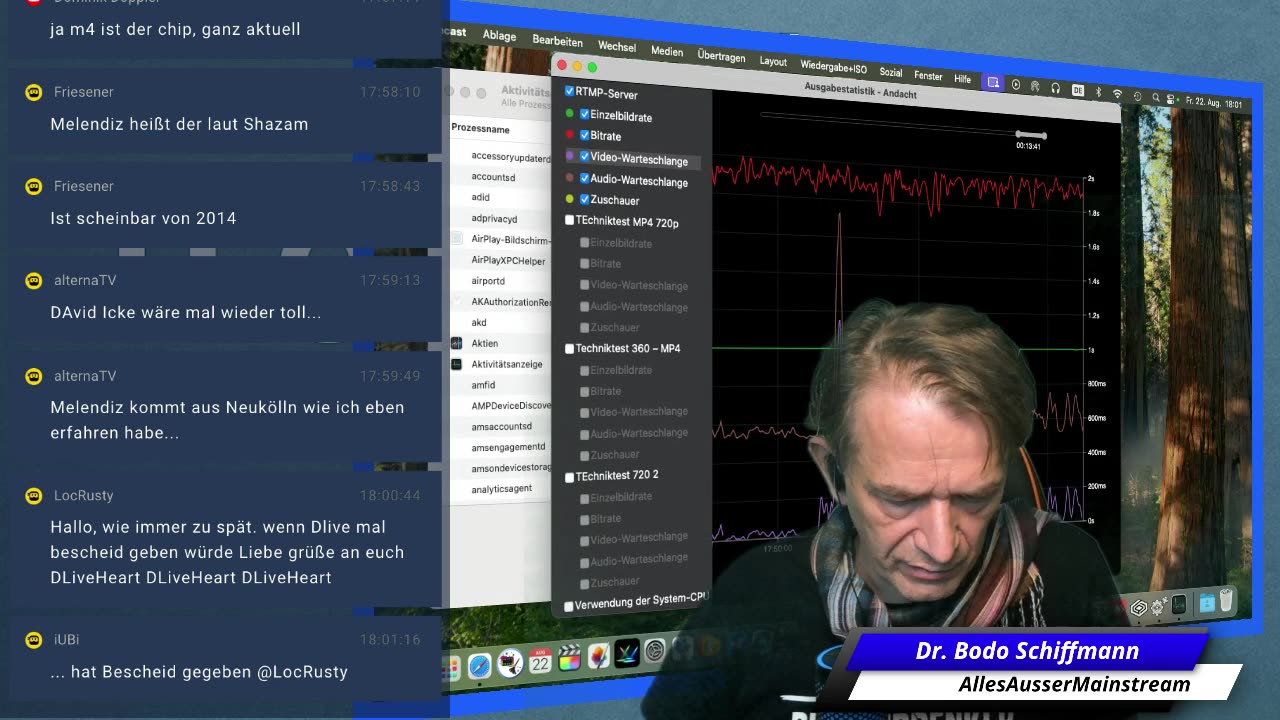
Task: Open Safari from the Dock
Action: point(480,665)
